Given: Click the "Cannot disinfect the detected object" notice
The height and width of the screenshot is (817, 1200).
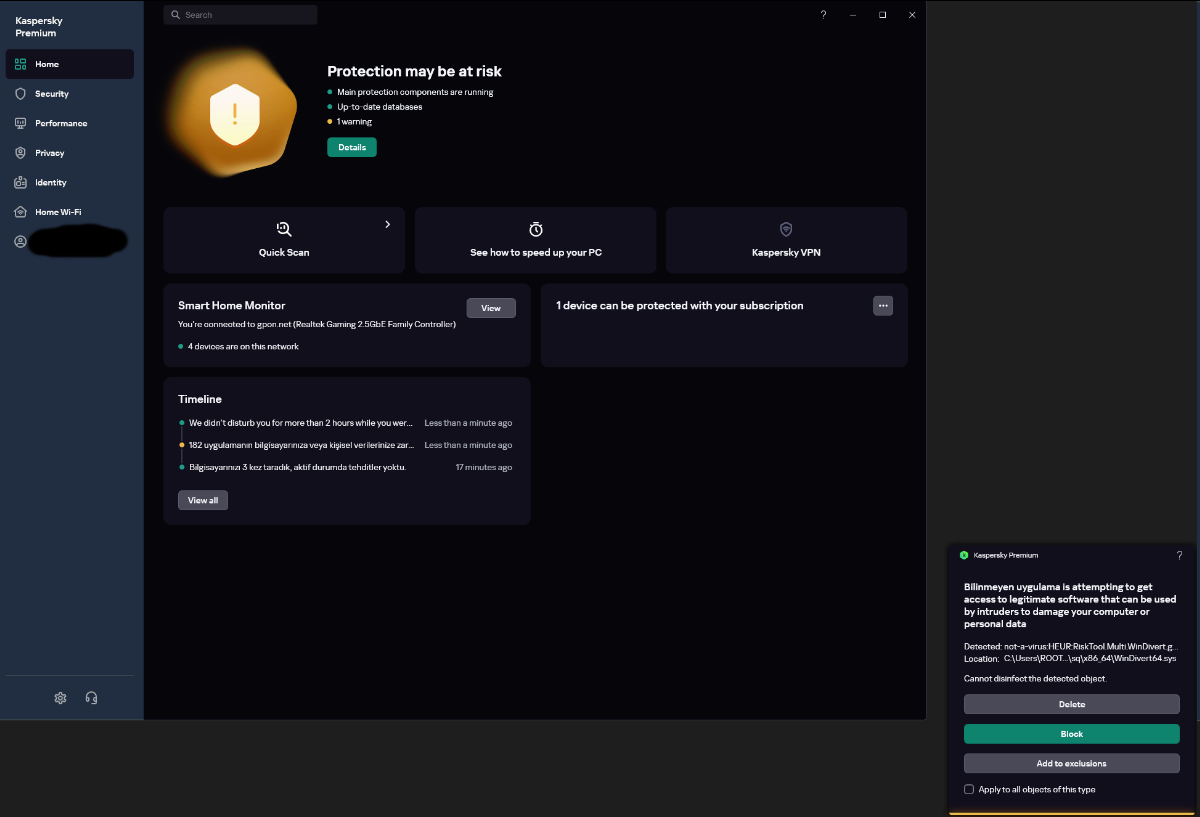Looking at the screenshot, I should [1035, 679].
